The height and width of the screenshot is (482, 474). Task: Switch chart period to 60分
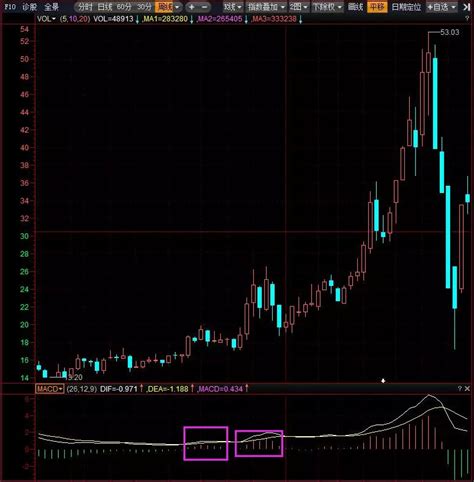pyautogui.click(x=124, y=7)
